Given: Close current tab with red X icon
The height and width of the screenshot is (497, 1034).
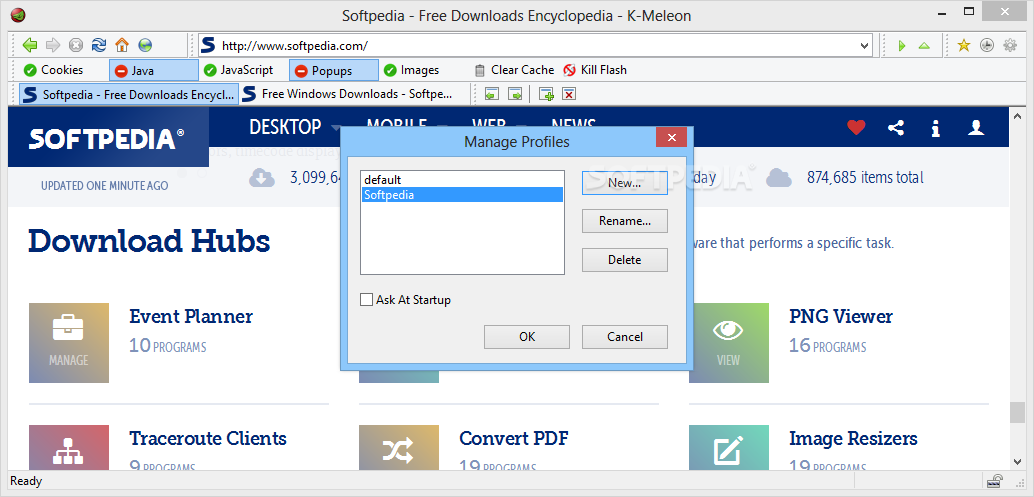Looking at the screenshot, I should point(569,94).
